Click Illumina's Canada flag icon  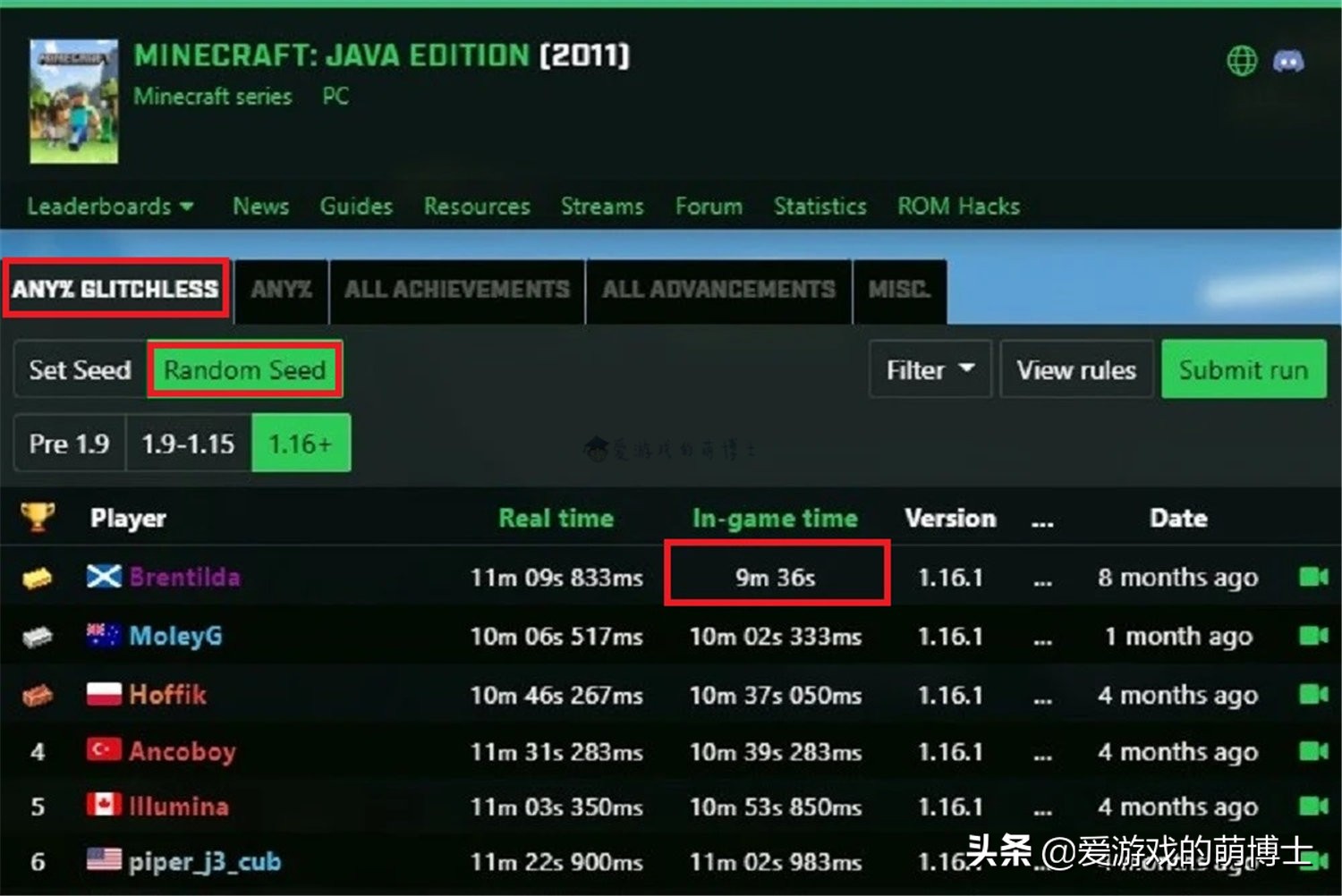pos(104,805)
